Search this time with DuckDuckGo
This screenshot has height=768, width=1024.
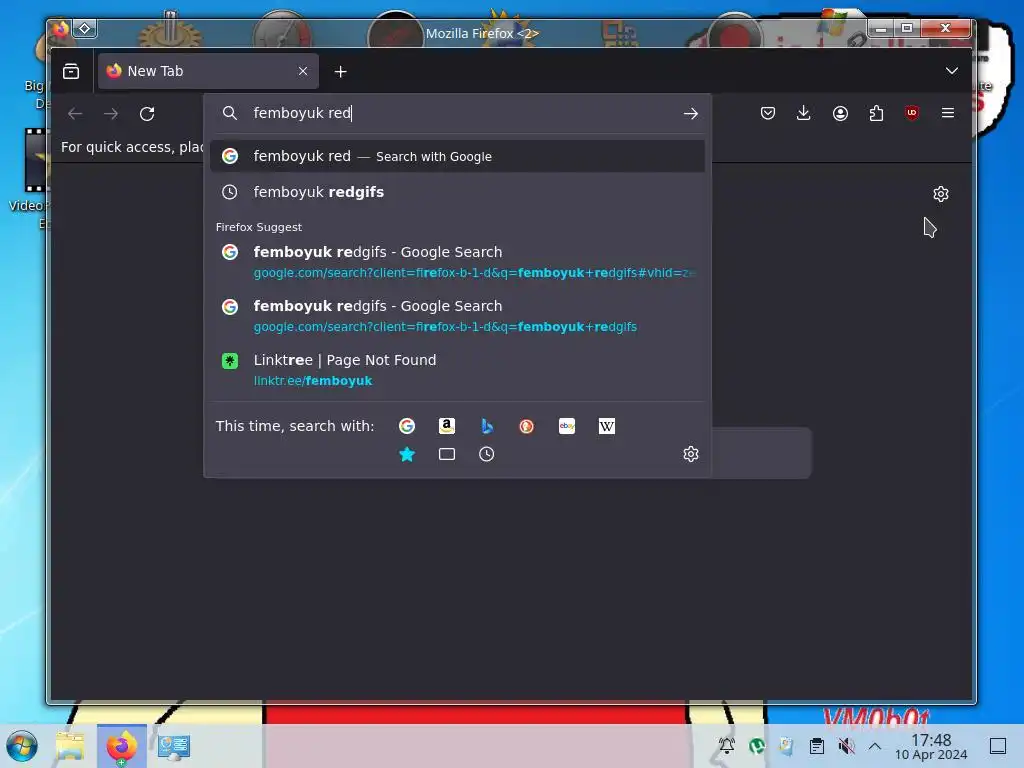tap(526, 426)
